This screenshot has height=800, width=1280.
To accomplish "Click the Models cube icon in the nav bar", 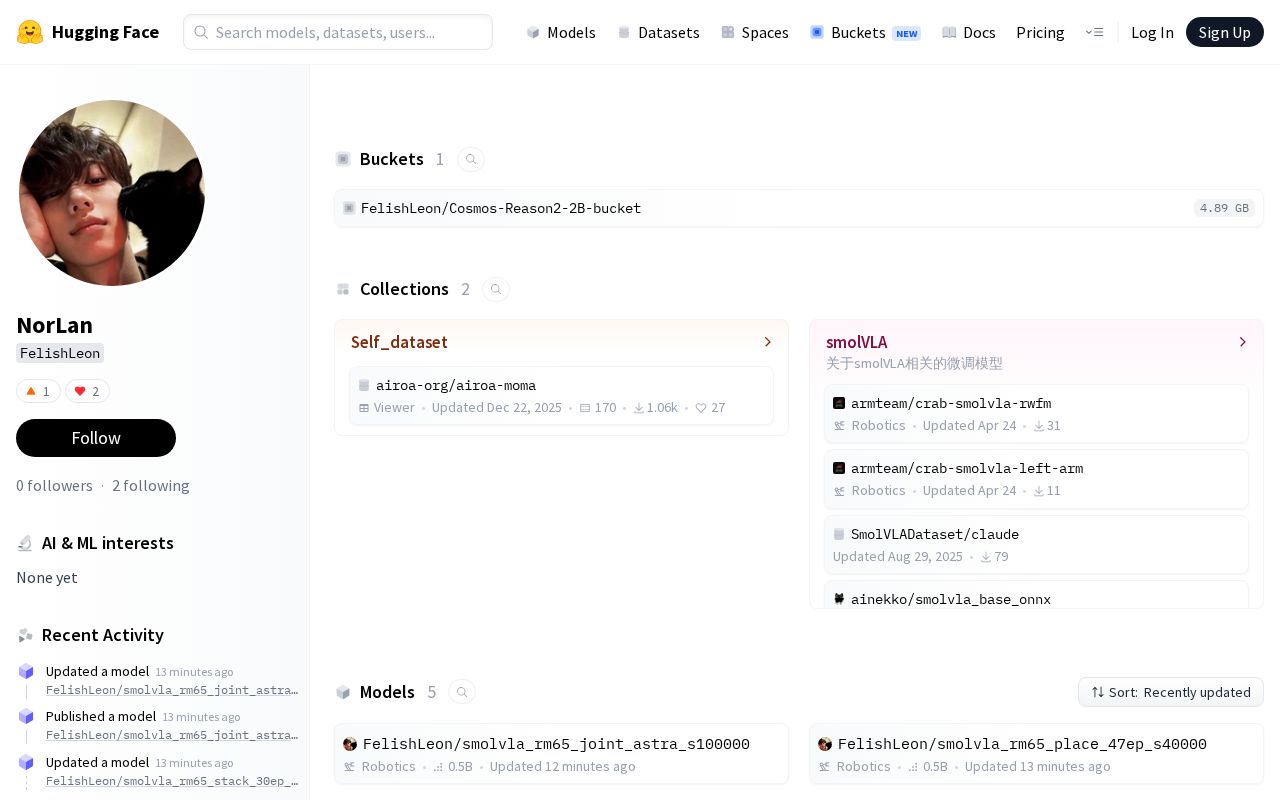I will pyautogui.click(x=533, y=32).
